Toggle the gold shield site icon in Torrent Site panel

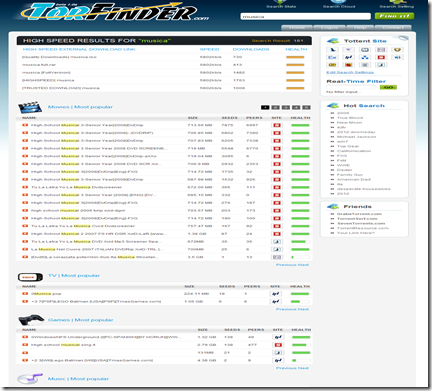point(397,50)
